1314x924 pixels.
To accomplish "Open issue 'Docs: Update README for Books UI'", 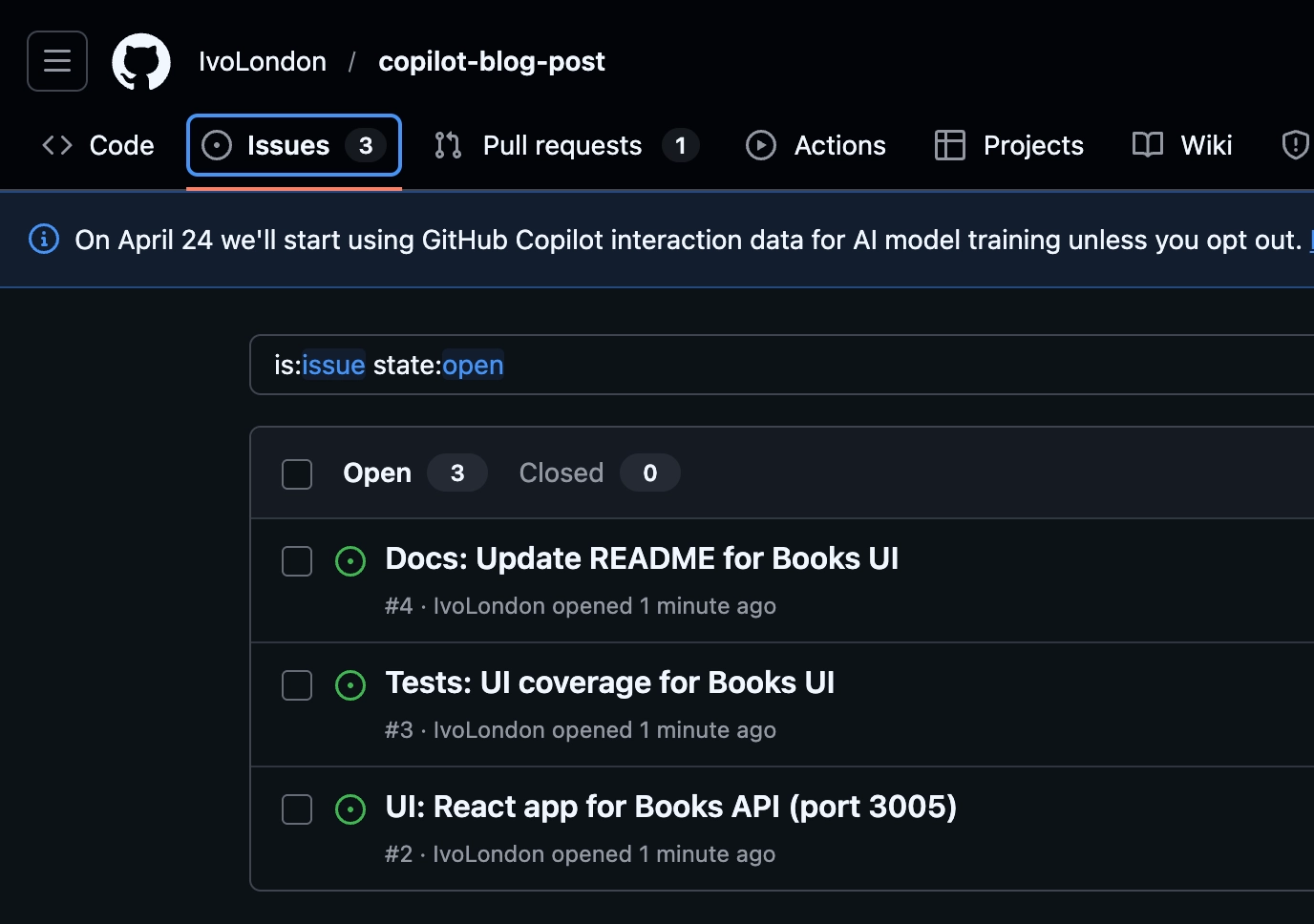I will tap(642, 558).
